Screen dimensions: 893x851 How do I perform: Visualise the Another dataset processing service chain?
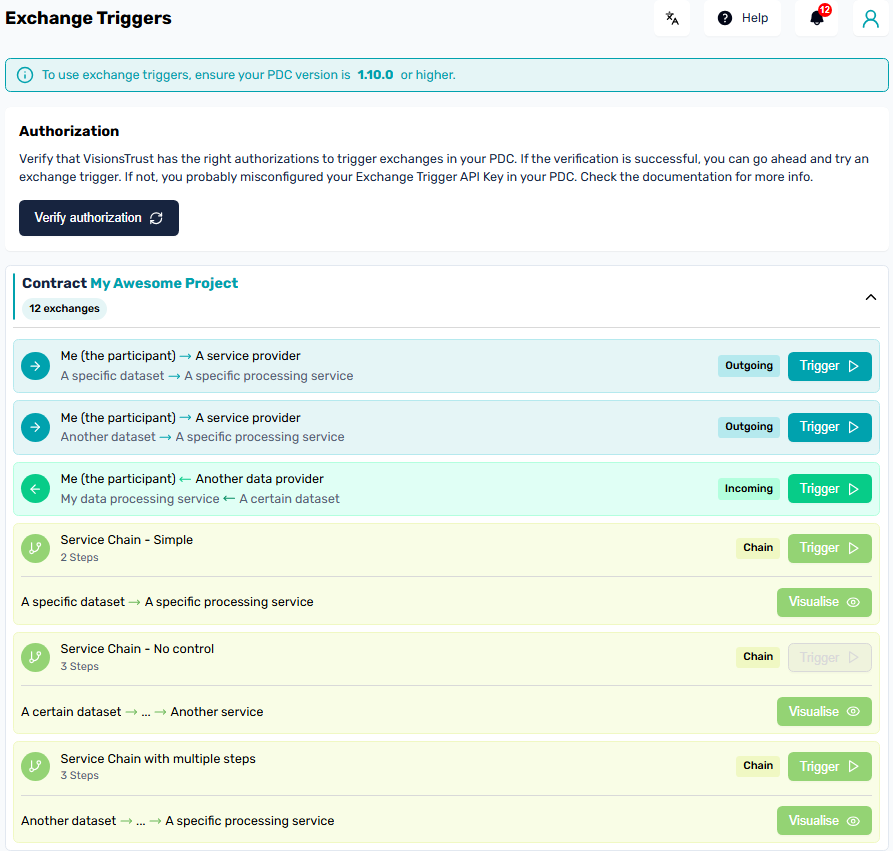tap(824, 820)
